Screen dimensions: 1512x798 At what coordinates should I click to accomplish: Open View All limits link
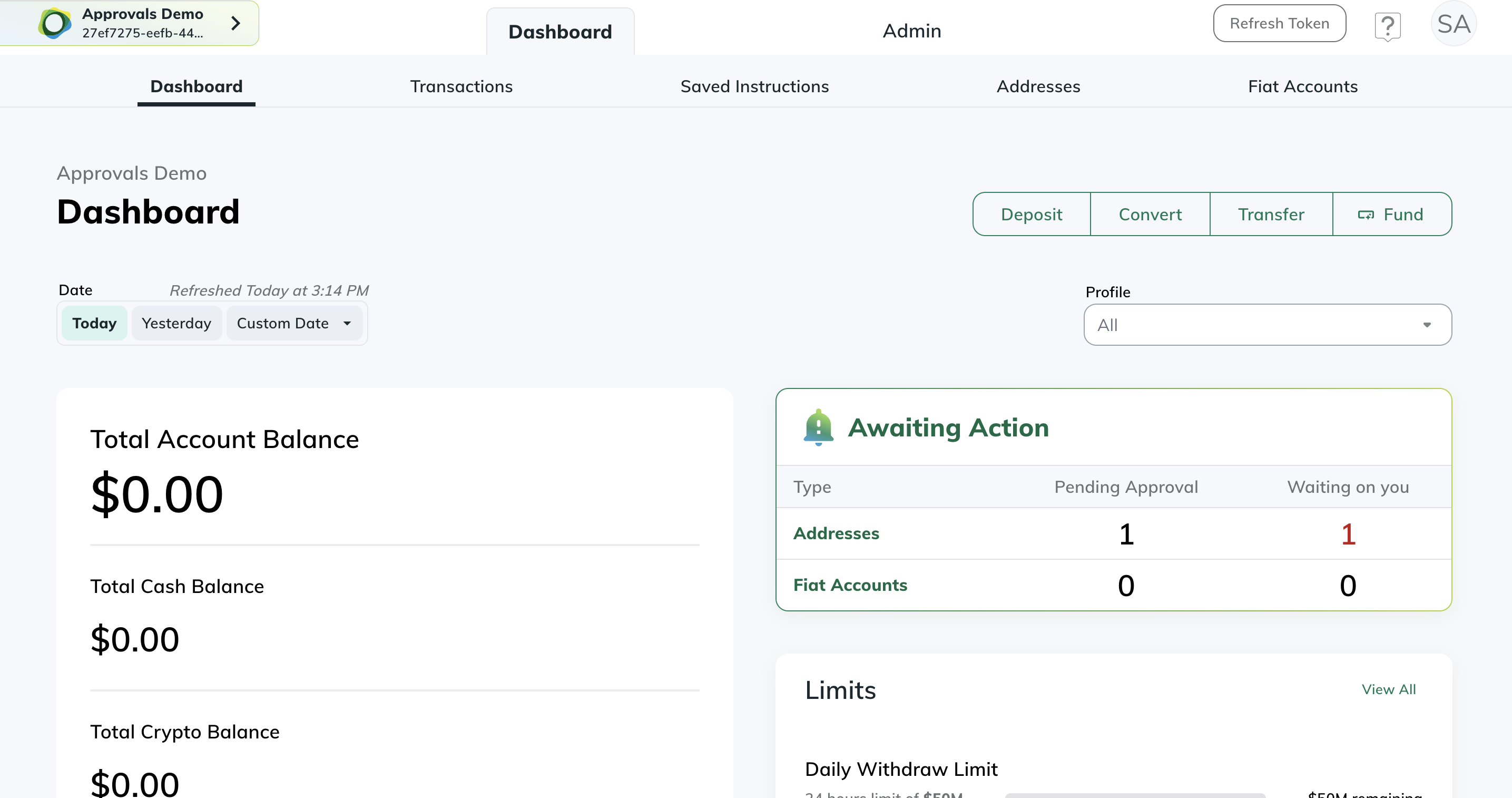(x=1388, y=689)
